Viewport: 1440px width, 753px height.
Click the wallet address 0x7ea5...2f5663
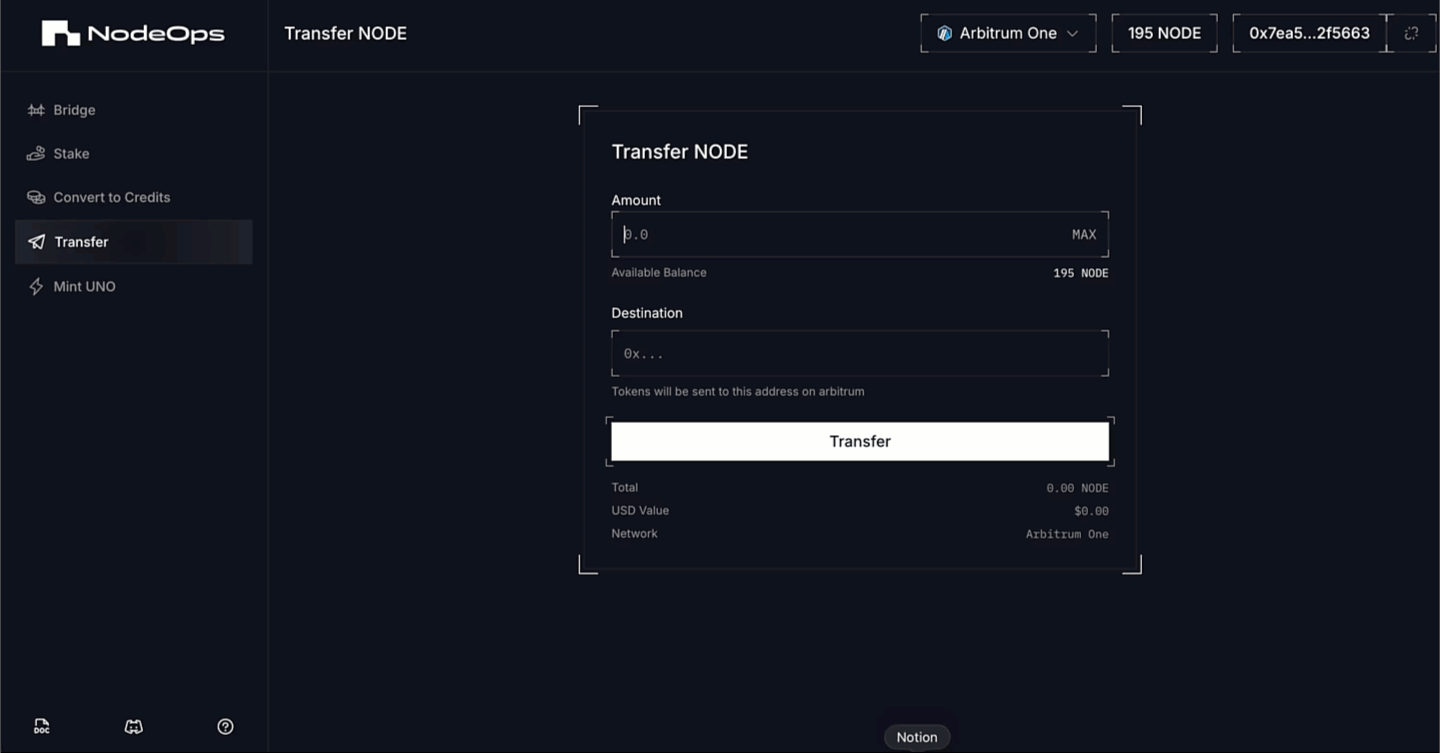[1309, 33]
